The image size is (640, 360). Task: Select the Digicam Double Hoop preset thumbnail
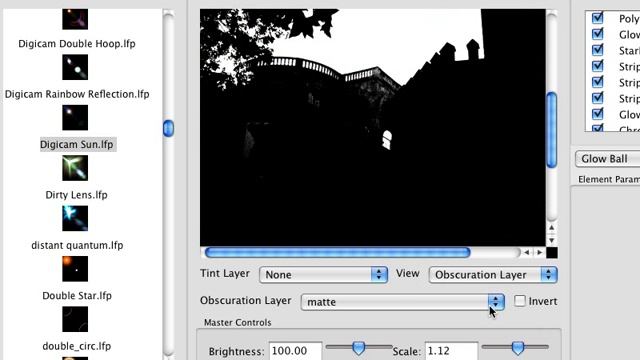click(x=75, y=19)
